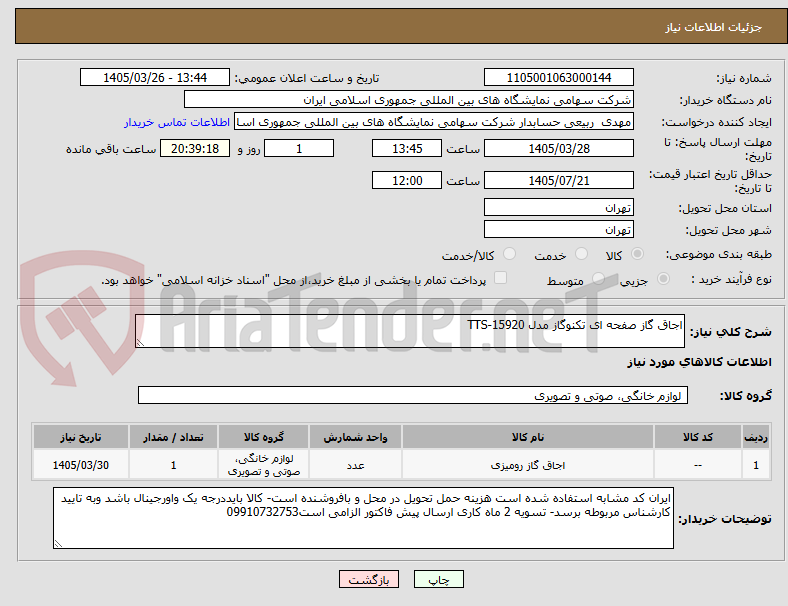Image resolution: width=788 pixels, height=606 pixels.
Task: Click the general description textarea TTS-15920
Action: coord(410,331)
